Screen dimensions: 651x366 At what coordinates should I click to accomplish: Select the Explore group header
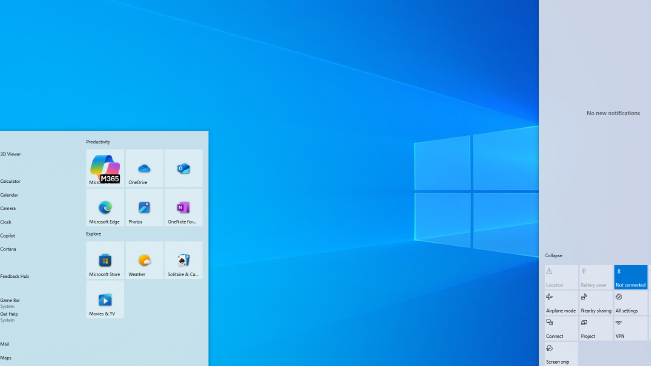[93, 234]
